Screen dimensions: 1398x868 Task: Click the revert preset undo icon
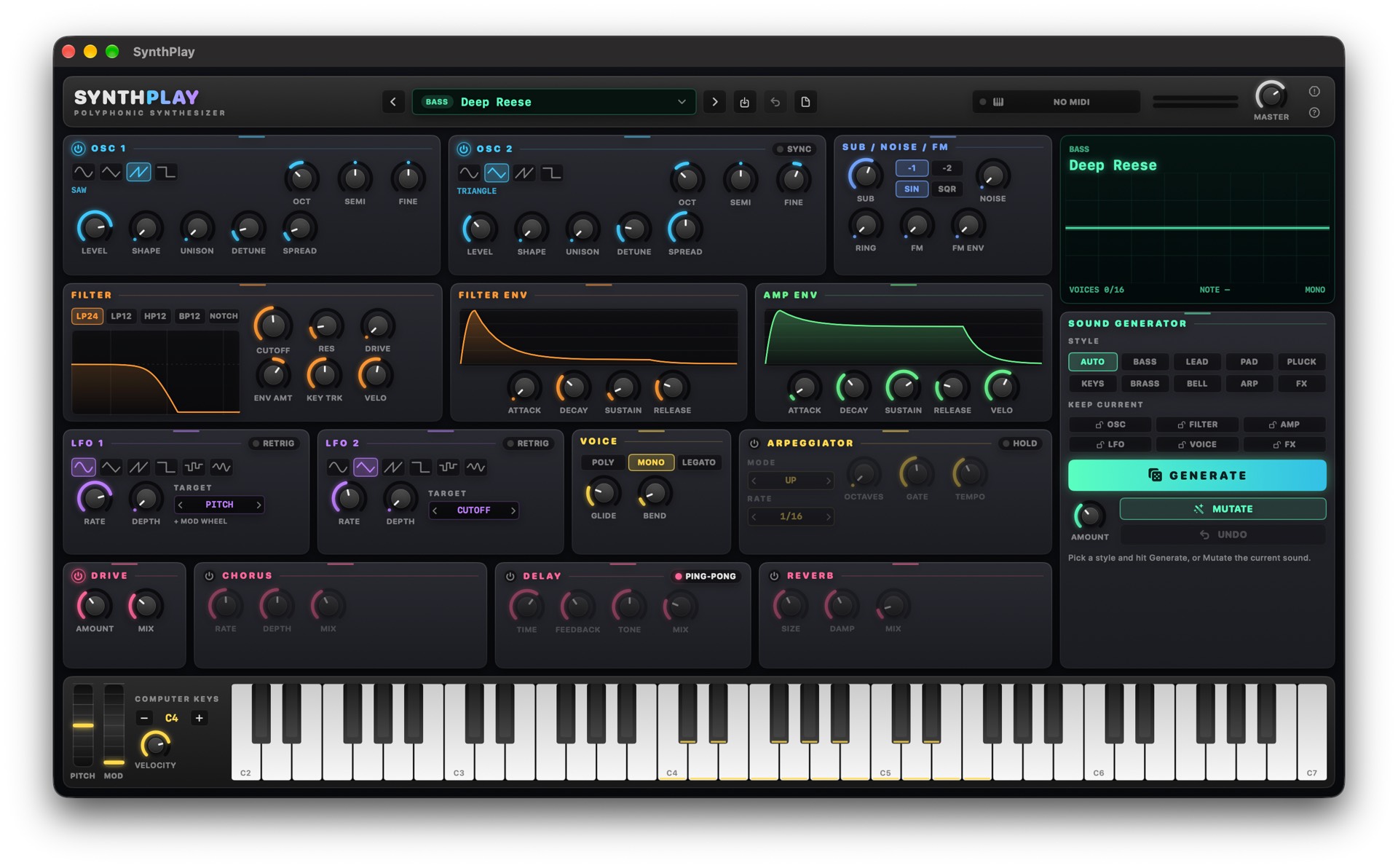775,102
